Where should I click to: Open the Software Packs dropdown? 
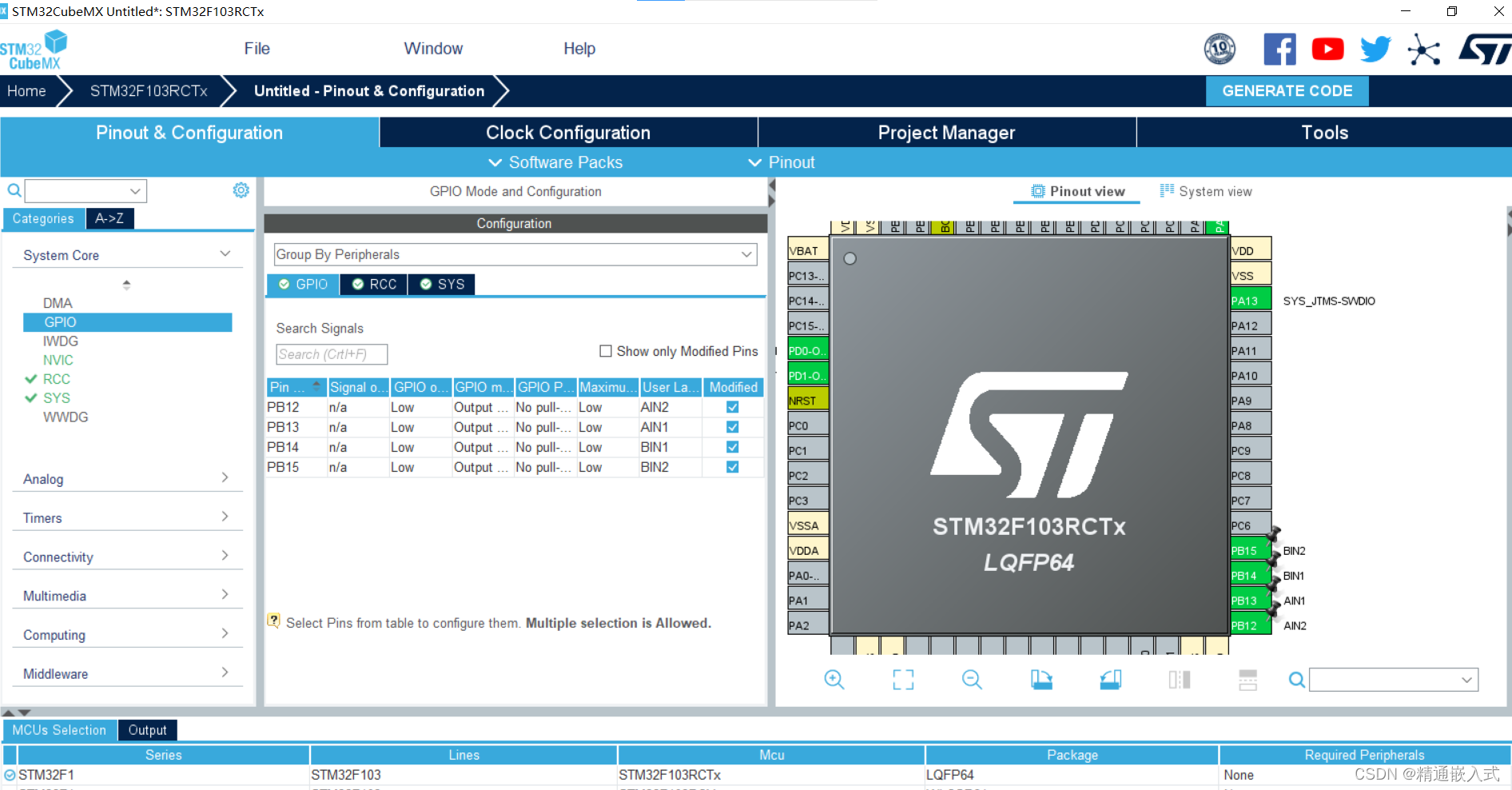[x=555, y=162]
